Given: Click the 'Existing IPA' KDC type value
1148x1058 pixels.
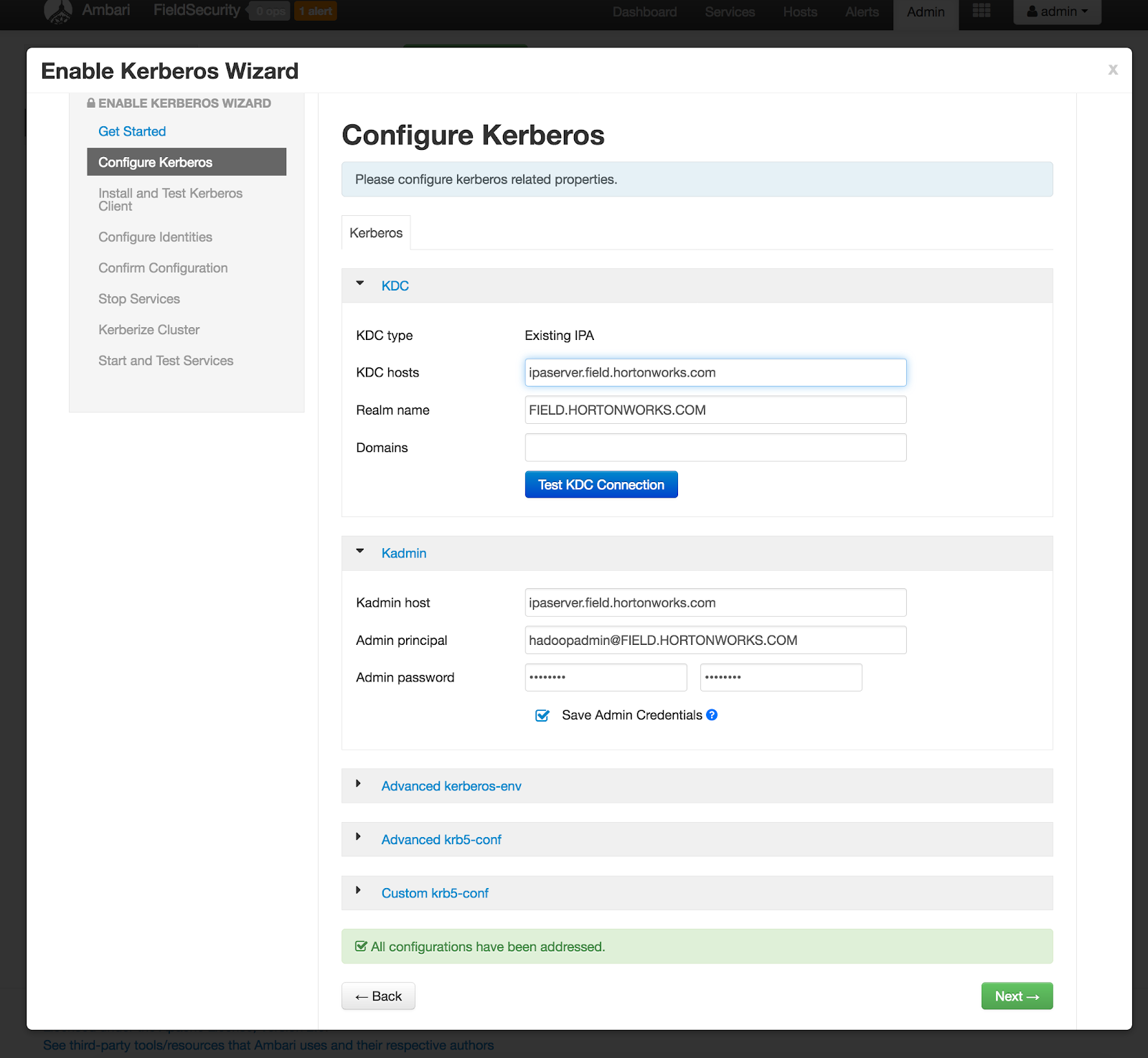Looking at the screenshot, I should tap(560, 335).
